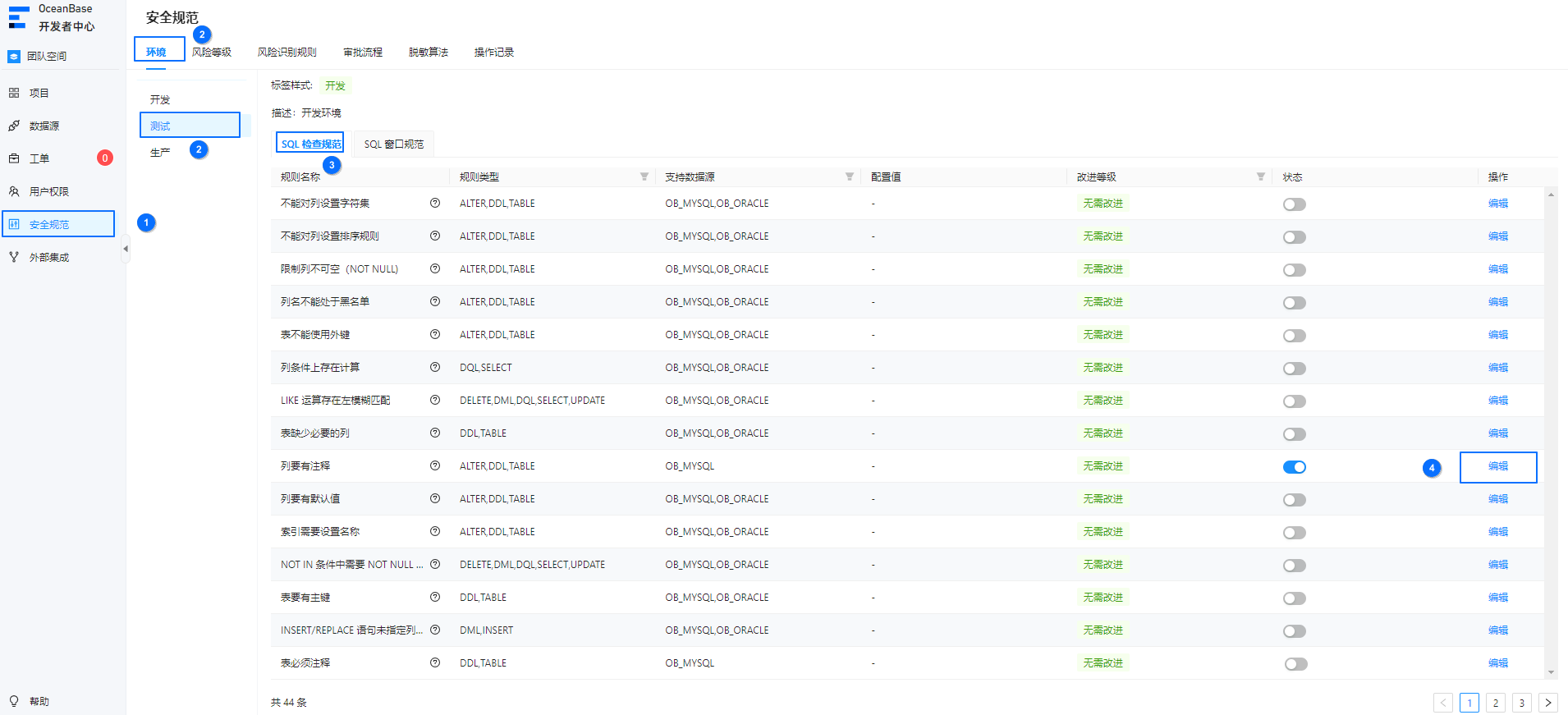This screenshot has height=715, width=1568.
Task: Click help icon beside 列要有注释 rule
Action: click(x=435, y=465)
